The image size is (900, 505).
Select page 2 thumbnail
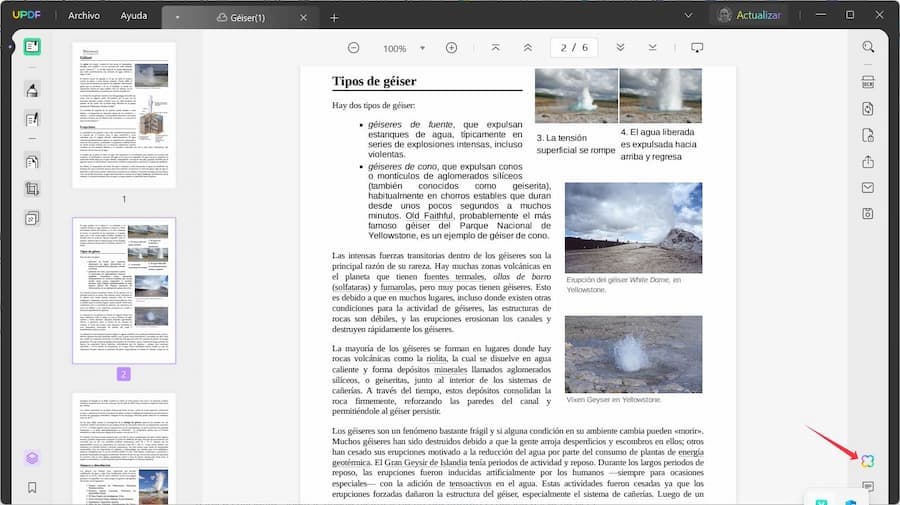point(124,290)
